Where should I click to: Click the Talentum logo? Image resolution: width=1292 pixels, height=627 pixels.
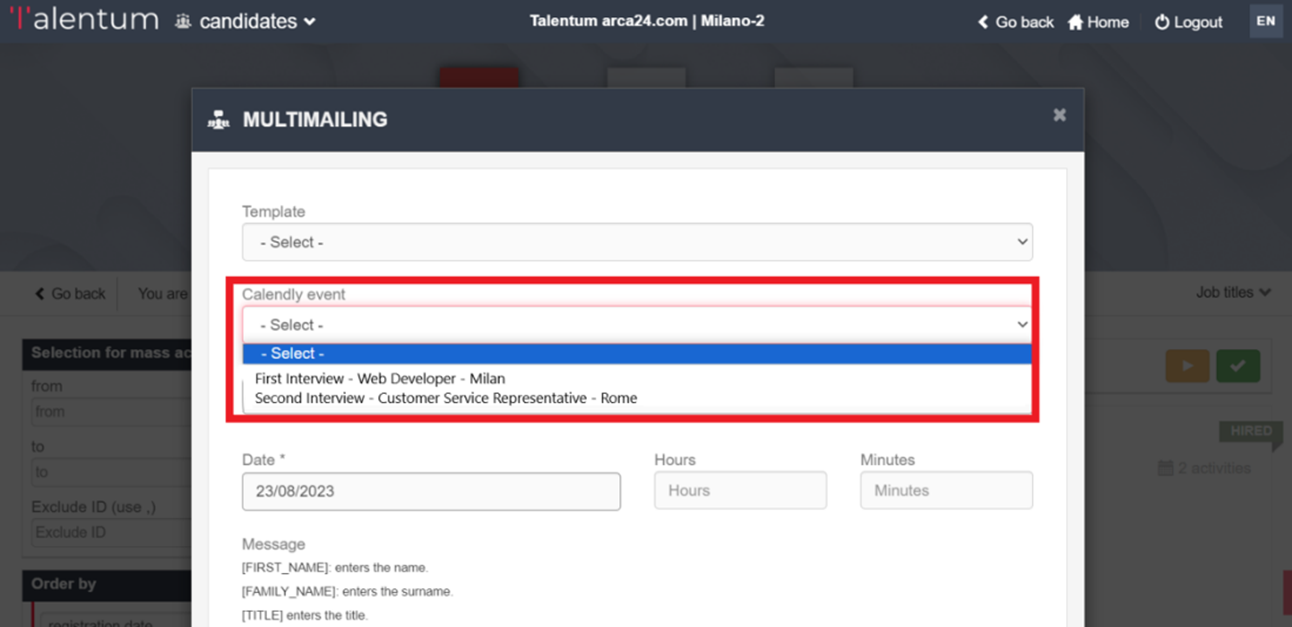(x=83, y=20)
